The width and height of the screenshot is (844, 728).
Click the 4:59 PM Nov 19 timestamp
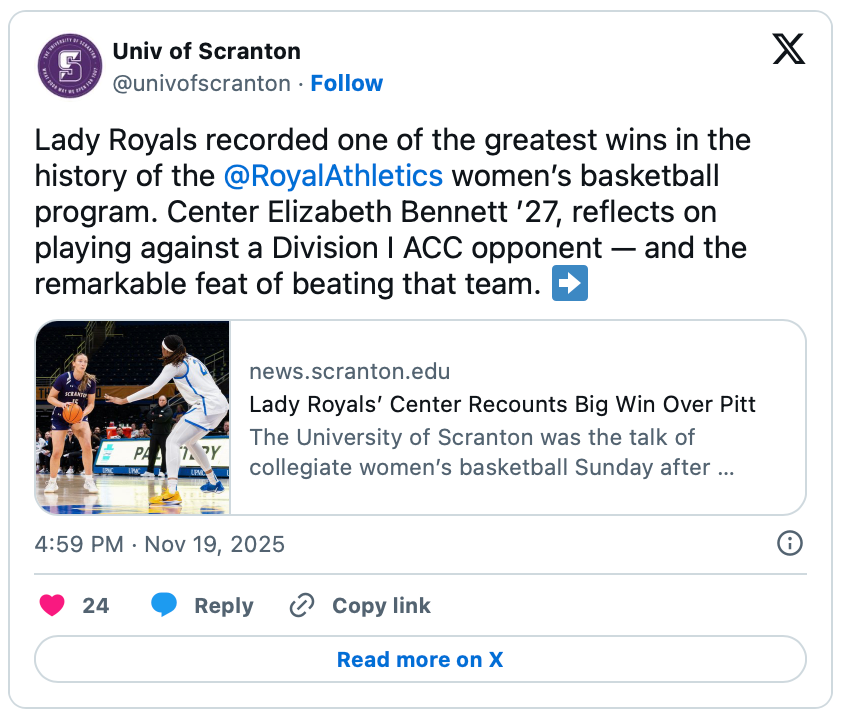coord(160,544)
